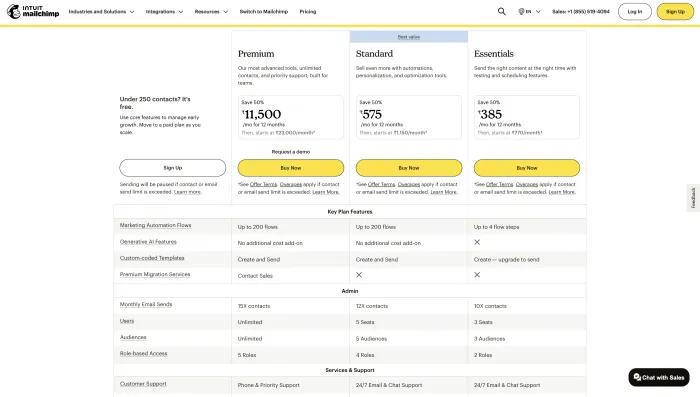Click the 4 Roles cell
The width and height of the screenshot is (700, 397).
point(365,355)
